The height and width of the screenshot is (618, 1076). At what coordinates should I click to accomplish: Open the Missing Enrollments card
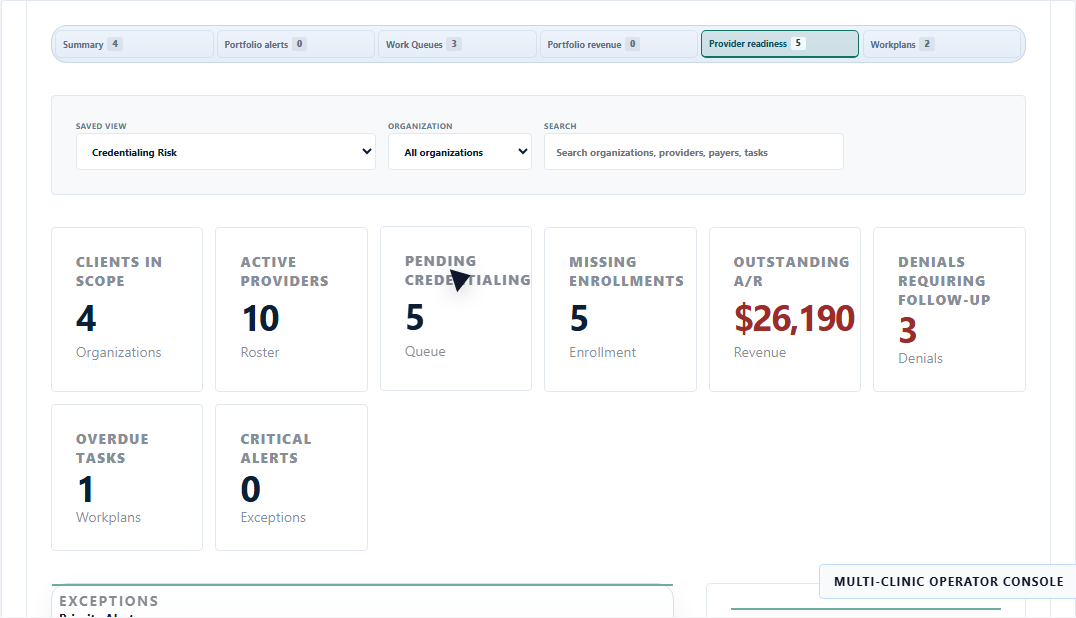620,309
